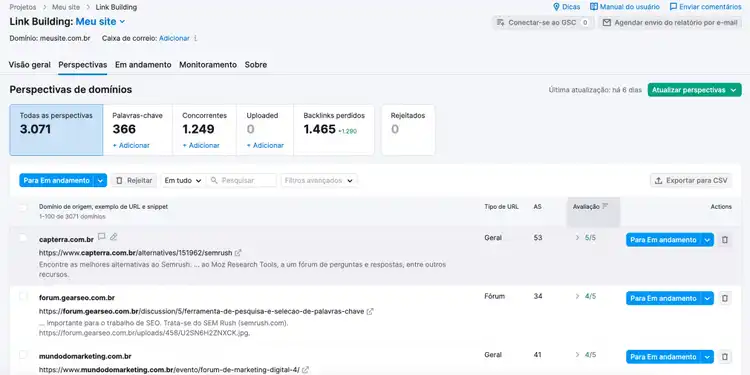This screenshot has height=375, width=750.
Task: Tick the select-all checkbox in table header
Action: click(x=23, y=208)
